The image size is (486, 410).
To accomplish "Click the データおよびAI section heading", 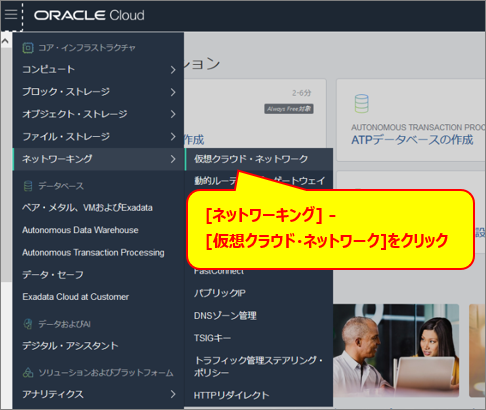I will [x=64, y=324].
